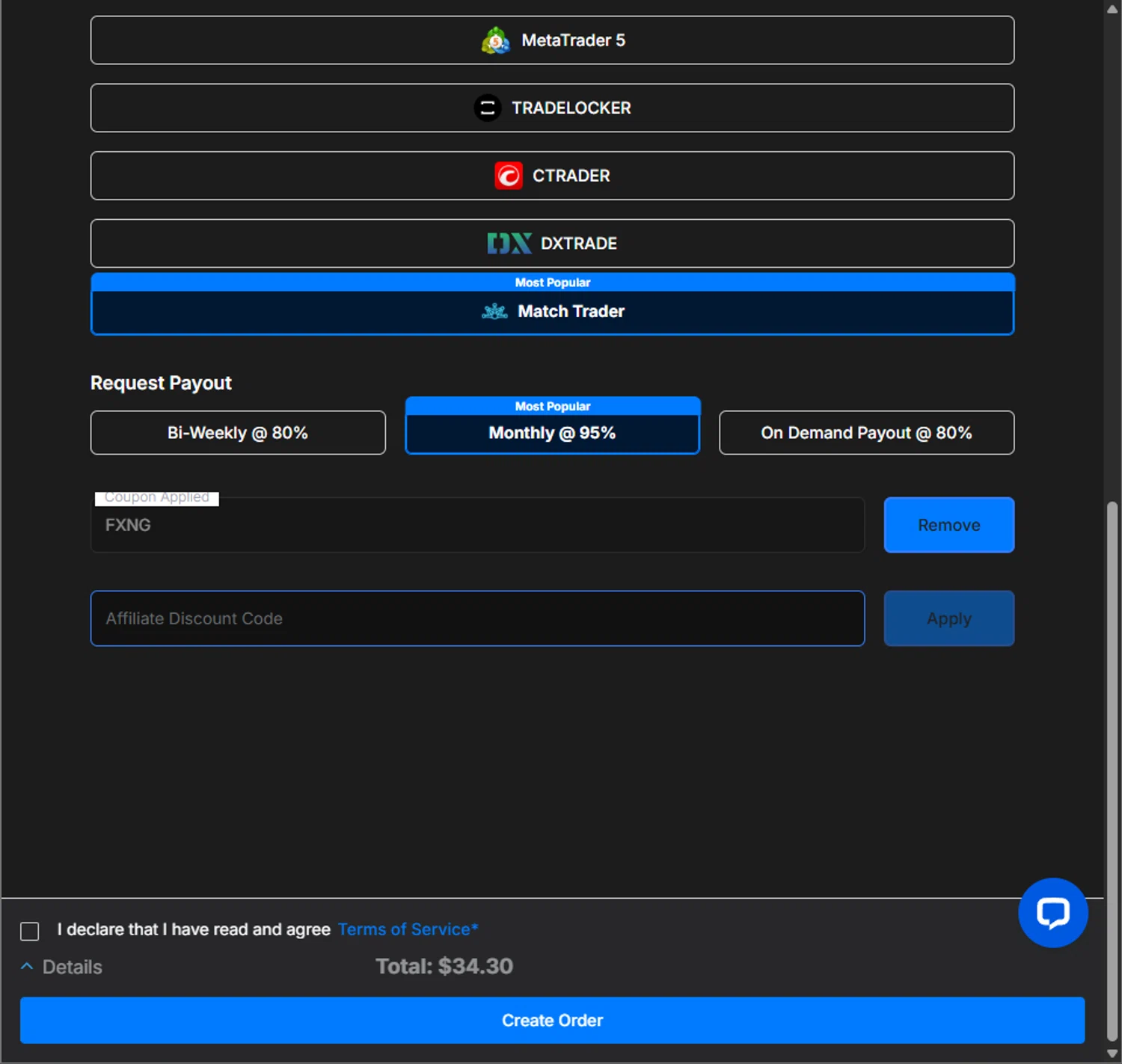Click the DX logo icon
Viewport: 1122px width, 1064px height.
[x=509, y=243]
